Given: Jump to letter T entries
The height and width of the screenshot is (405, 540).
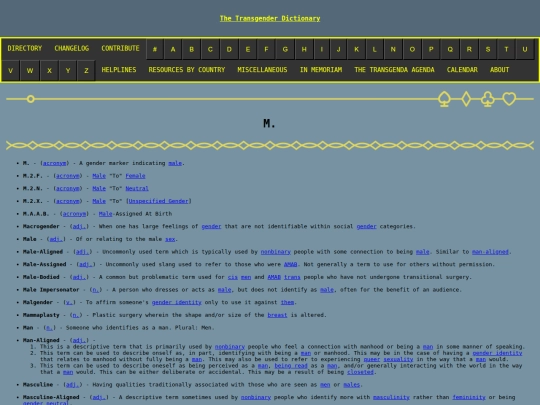Looking at the screenshot, I should (x=506, y=49).
